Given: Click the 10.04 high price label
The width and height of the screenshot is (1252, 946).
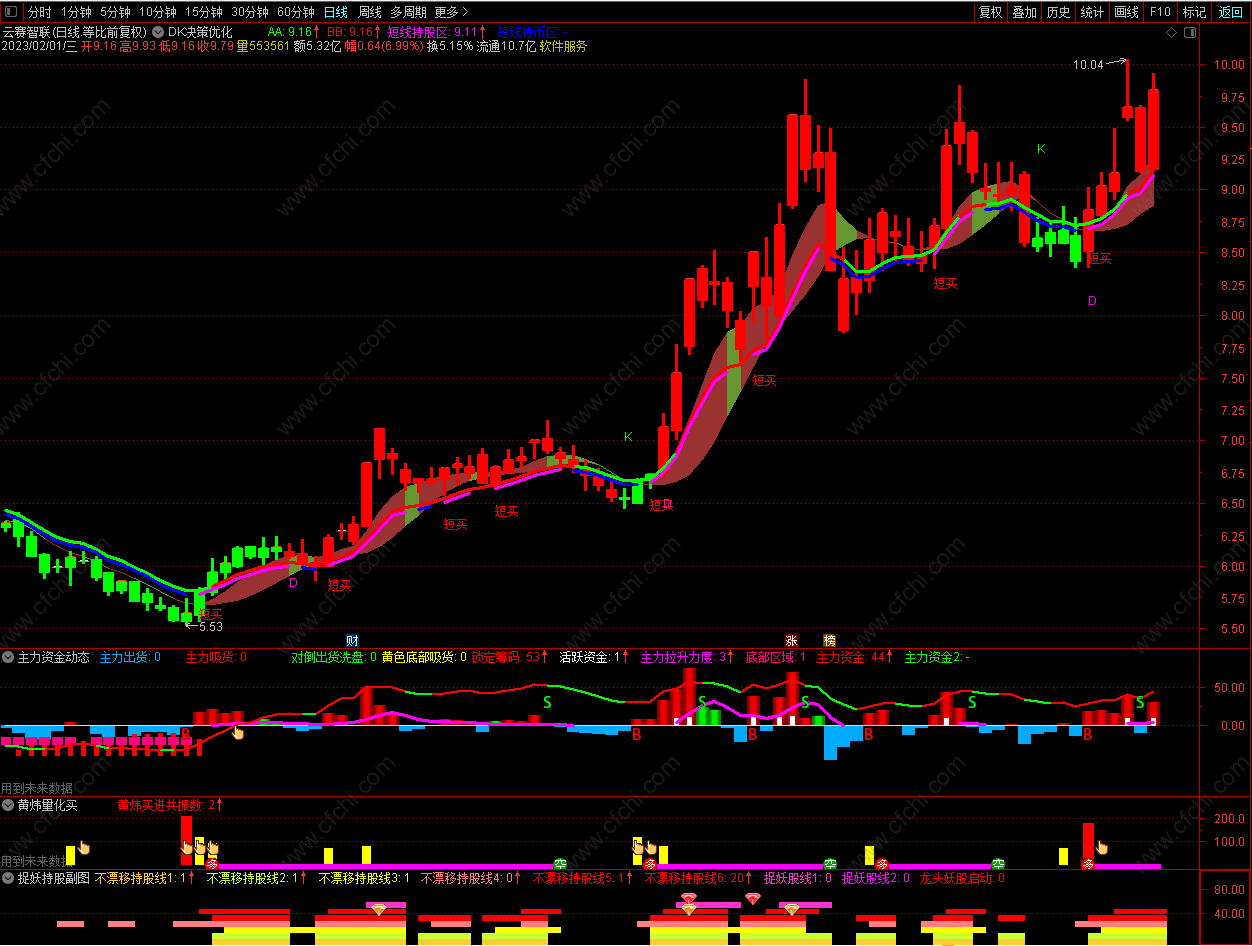Looking at the screenshot, I should pyautogui.click(x=1088, y=65).
